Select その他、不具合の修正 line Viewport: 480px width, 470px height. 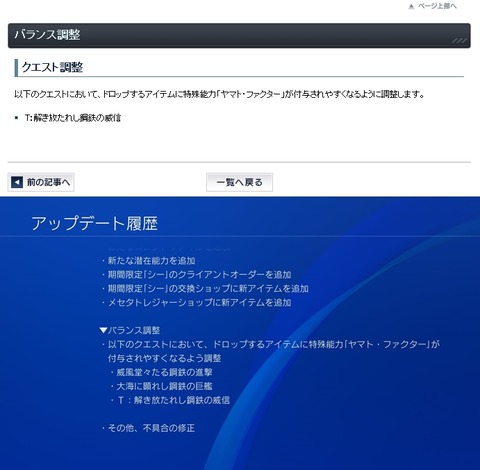(151, 428)
